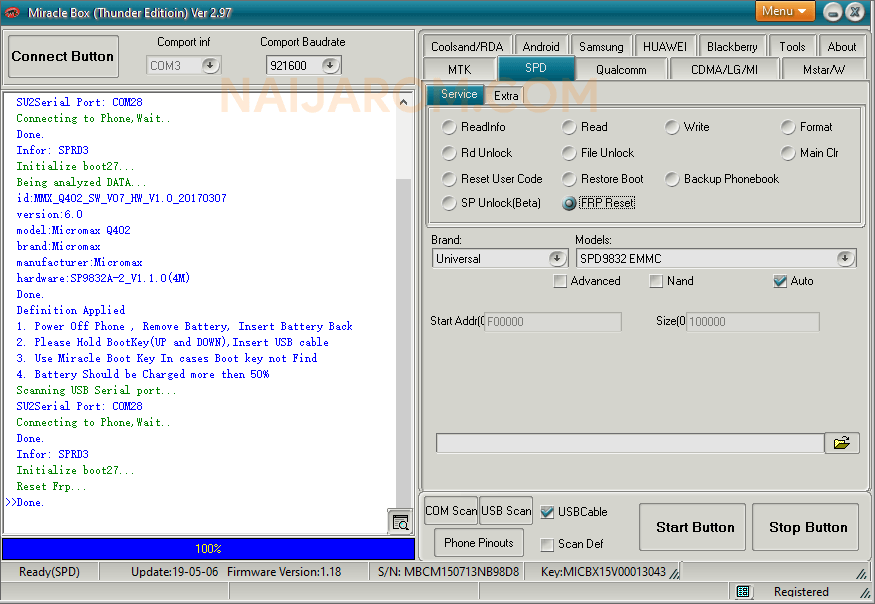Image resolution: width=875 pixels, height=604 pixels.
Task: Expand the Comport inf COM3 dropdown
Action: 210,65
